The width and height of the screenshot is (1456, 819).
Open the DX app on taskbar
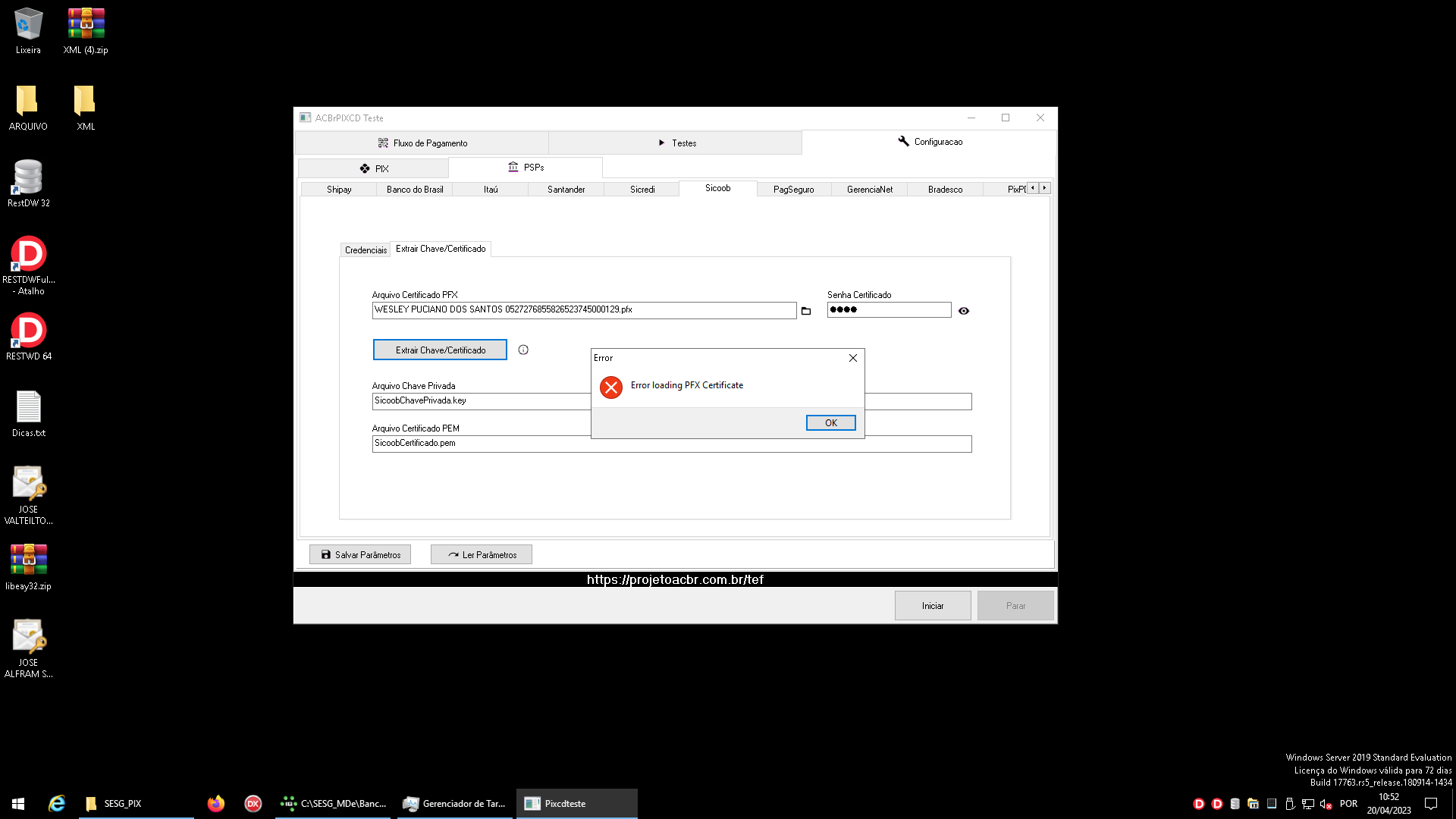click(x=253, y=804)
